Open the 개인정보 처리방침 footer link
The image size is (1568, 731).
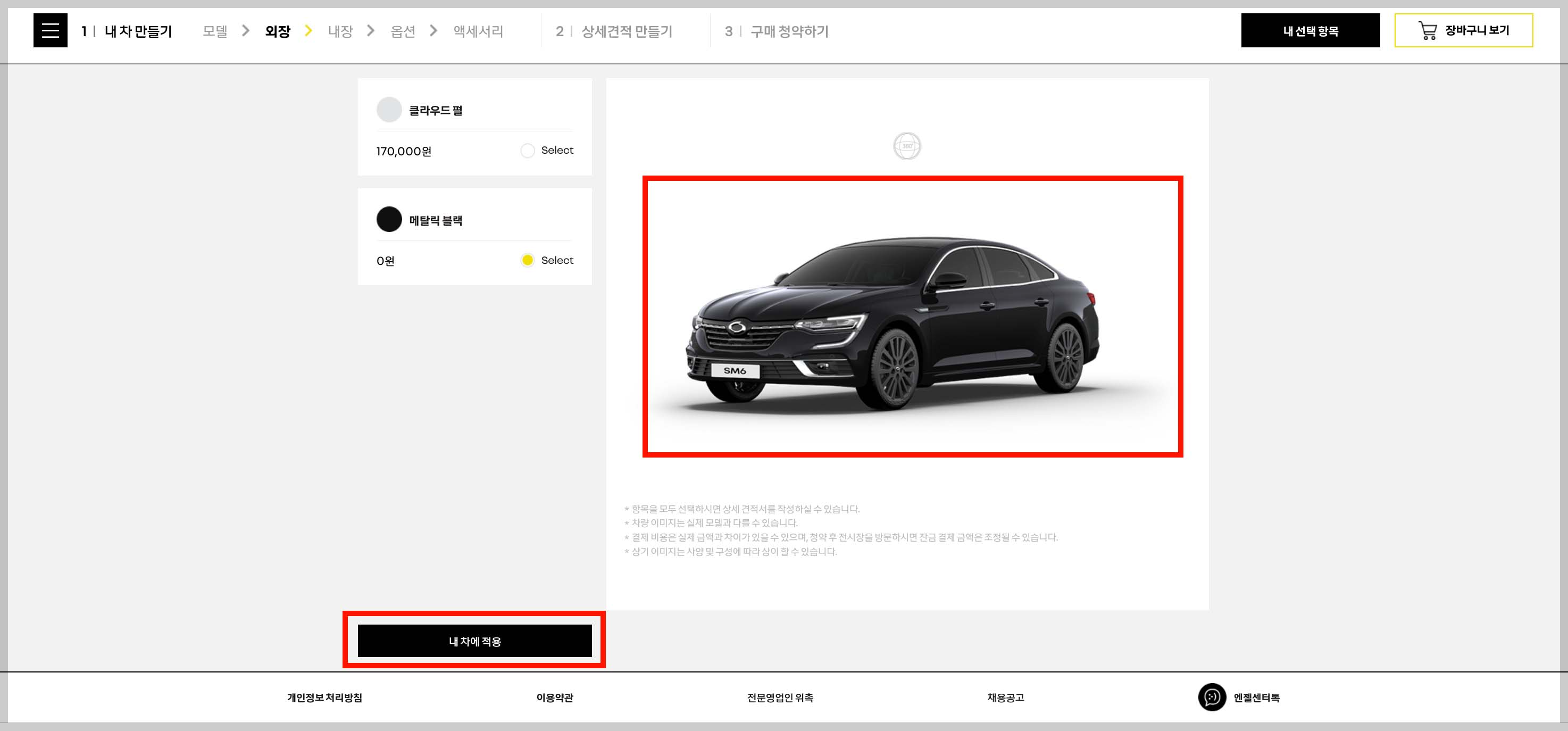tap(324, 697)
